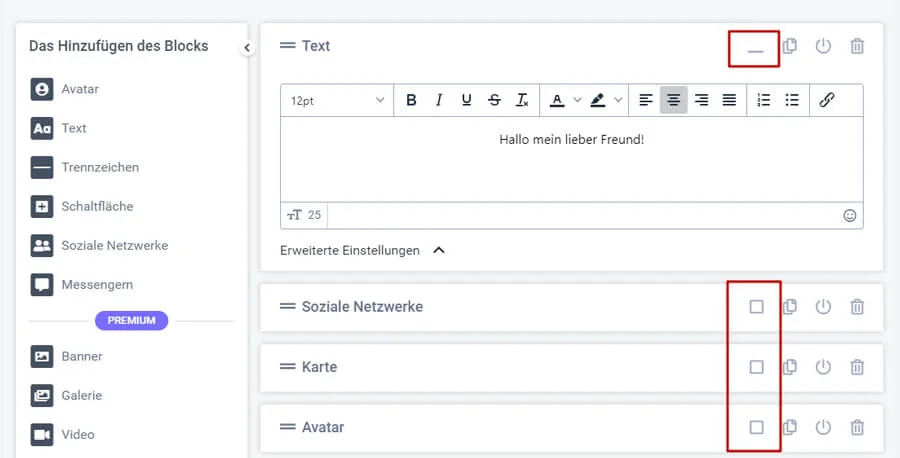
Task: Insert a link using the link icon
Action: [x=827, y=100]
